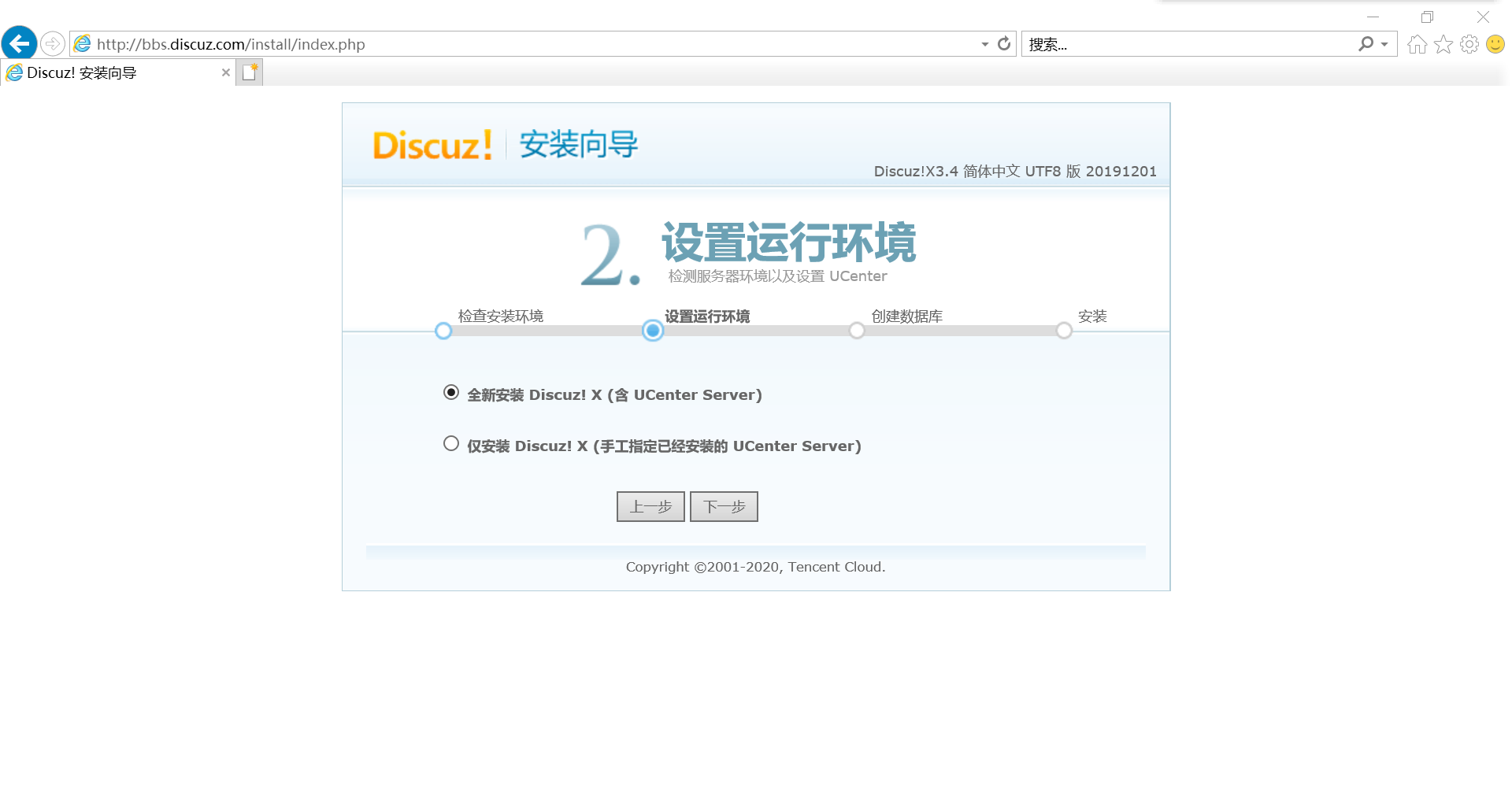Image resolution: width=1512 pixels, height=803 pixels.
Task: Open the address bar autocomplete dropdown arrow
Action: (x=984, y=44)
